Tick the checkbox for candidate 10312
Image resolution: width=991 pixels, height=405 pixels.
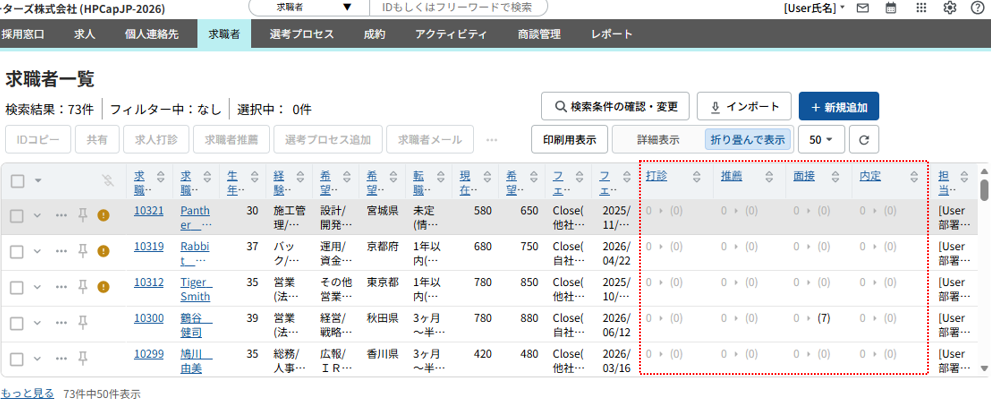17,287
